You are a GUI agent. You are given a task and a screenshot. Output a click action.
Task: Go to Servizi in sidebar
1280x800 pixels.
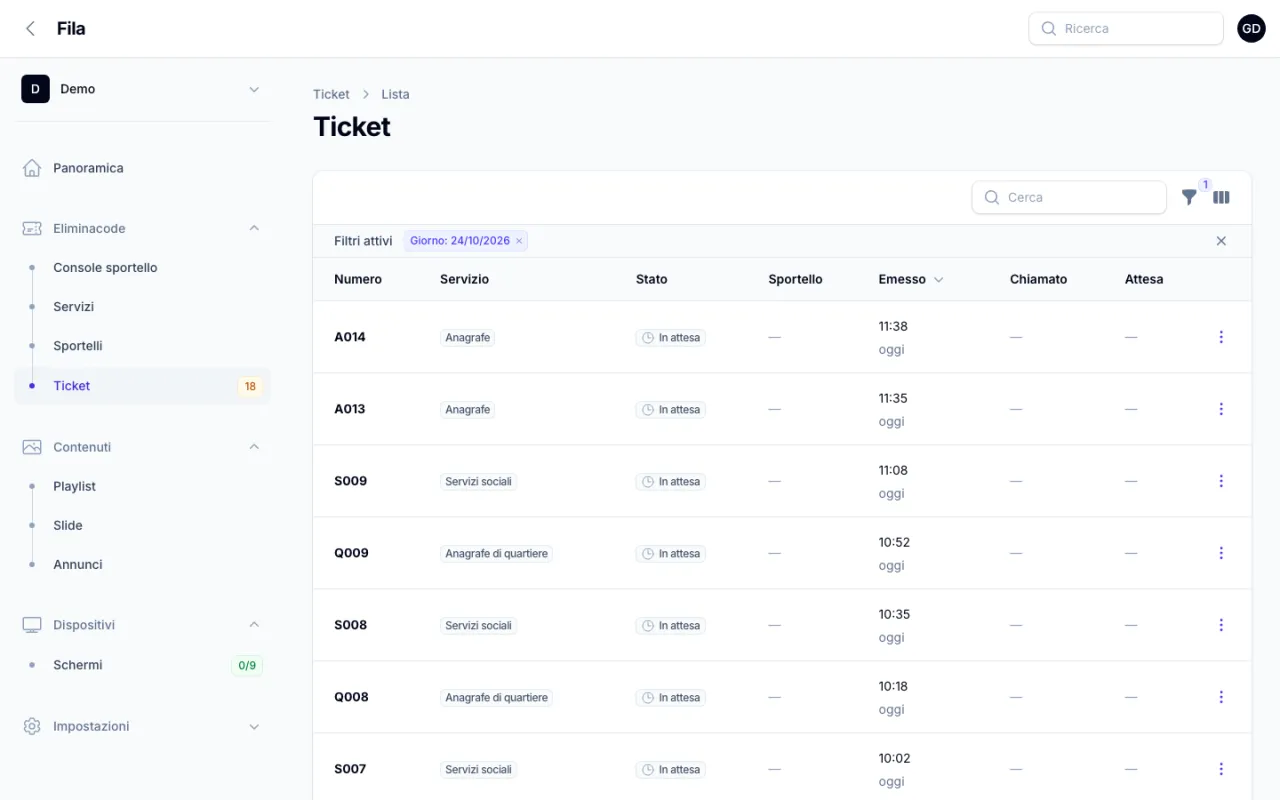(142, 307)
